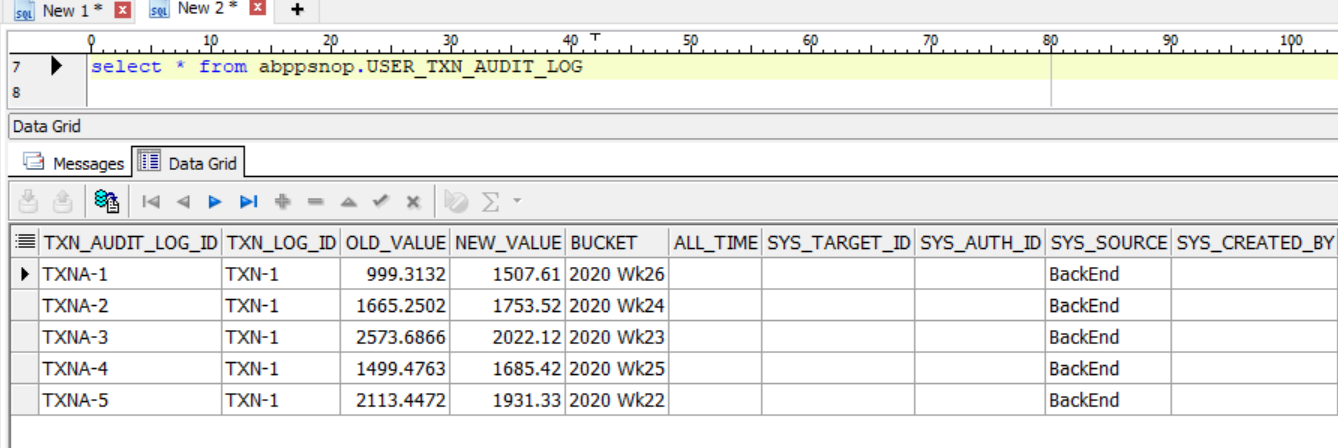Click the current line arrow on line 7
This screenshot has width=1338, height=448.
click(x=56, y=66)
